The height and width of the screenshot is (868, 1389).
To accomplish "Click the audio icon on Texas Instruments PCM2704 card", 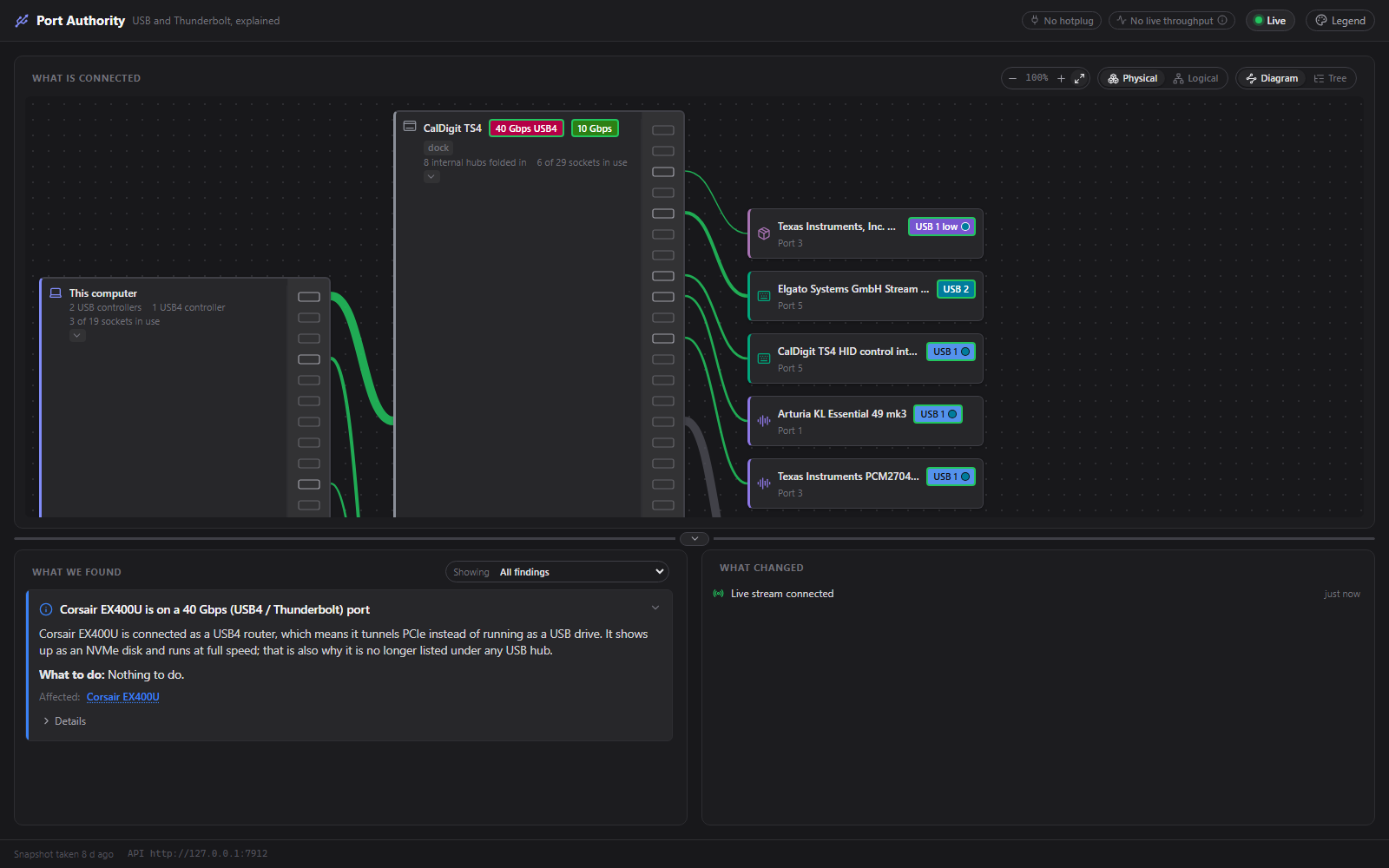I will [x=764, y=483].
